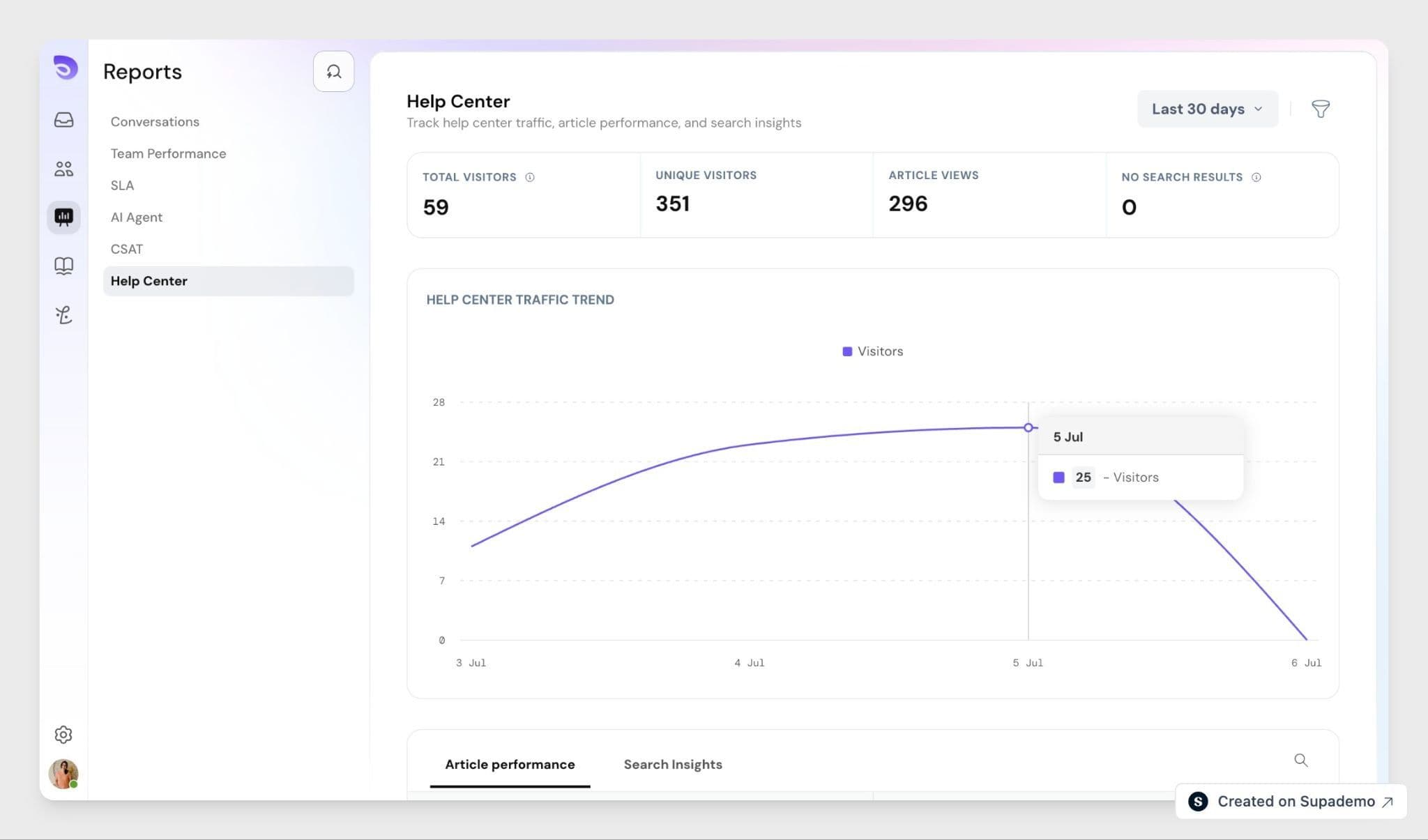The image size is (1428, 840).
Task: Open the knowledge base book icon
Action: 63,266
